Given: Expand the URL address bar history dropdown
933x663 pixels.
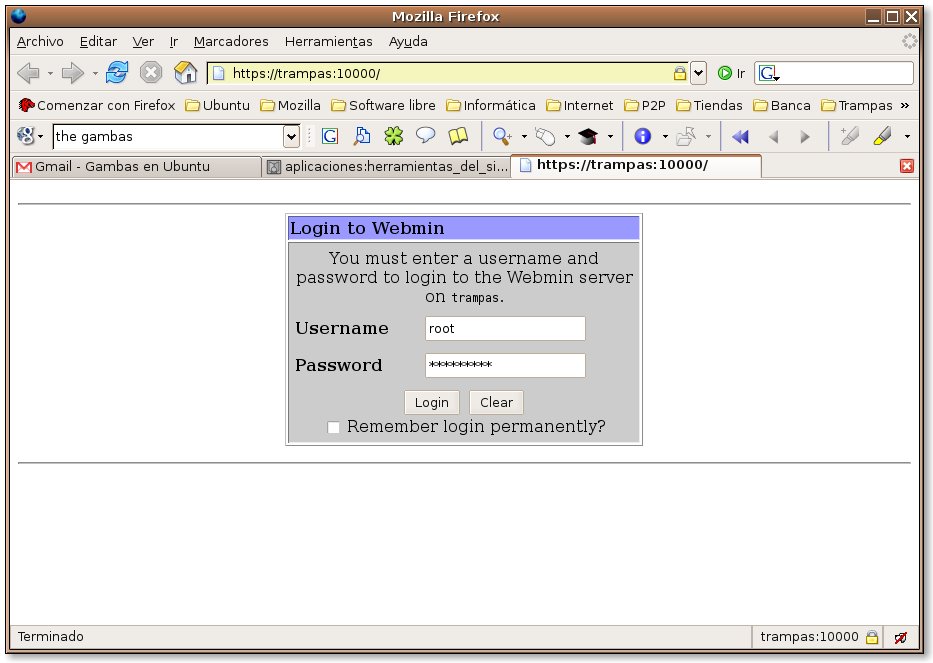Looking at the screenshot, I should point(698,73).
